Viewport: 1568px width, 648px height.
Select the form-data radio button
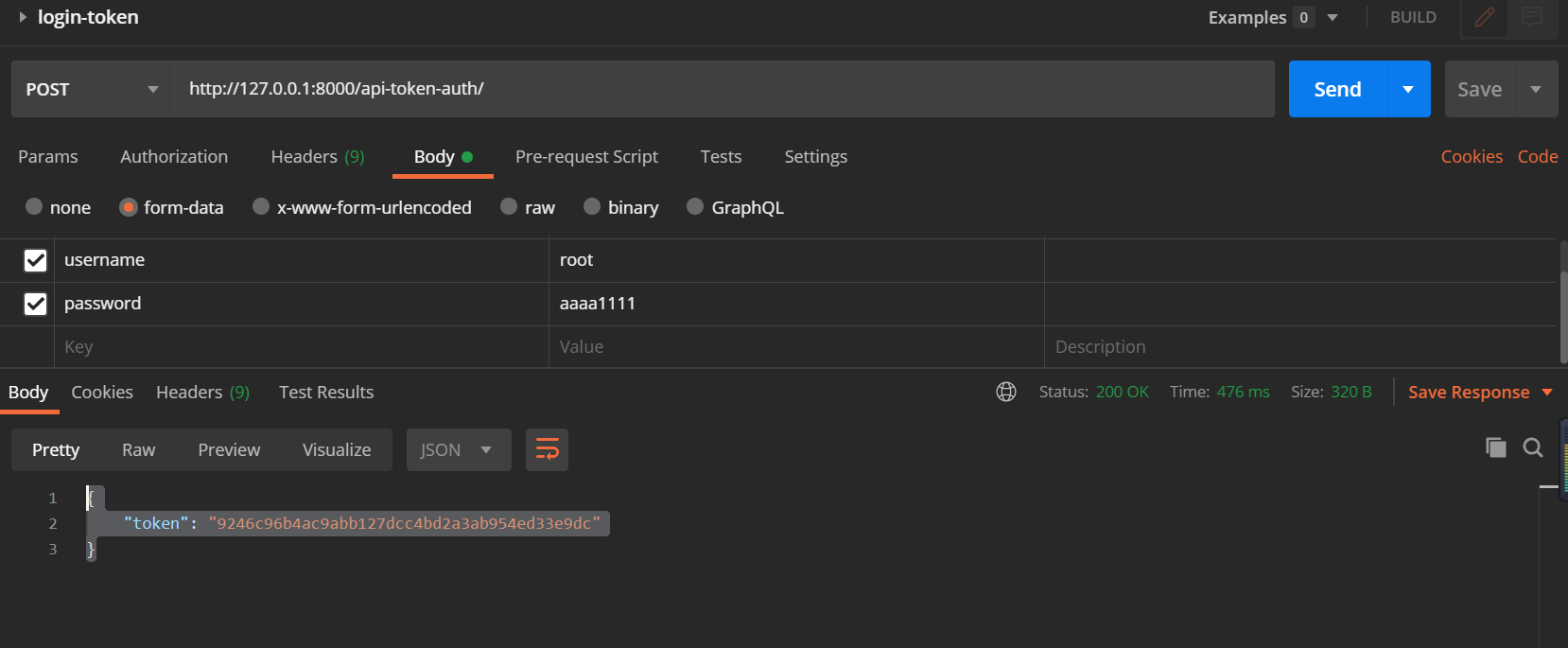(129, 207)
